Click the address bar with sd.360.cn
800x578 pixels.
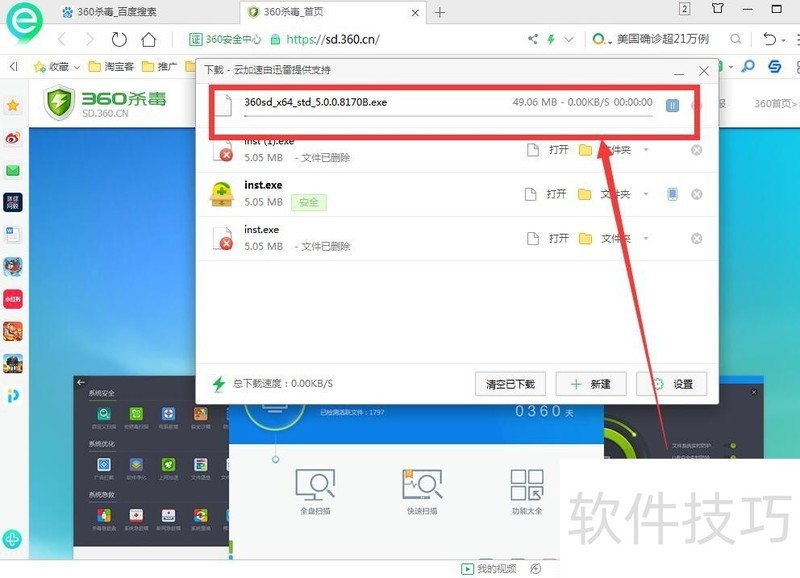(x=333, y=39)
